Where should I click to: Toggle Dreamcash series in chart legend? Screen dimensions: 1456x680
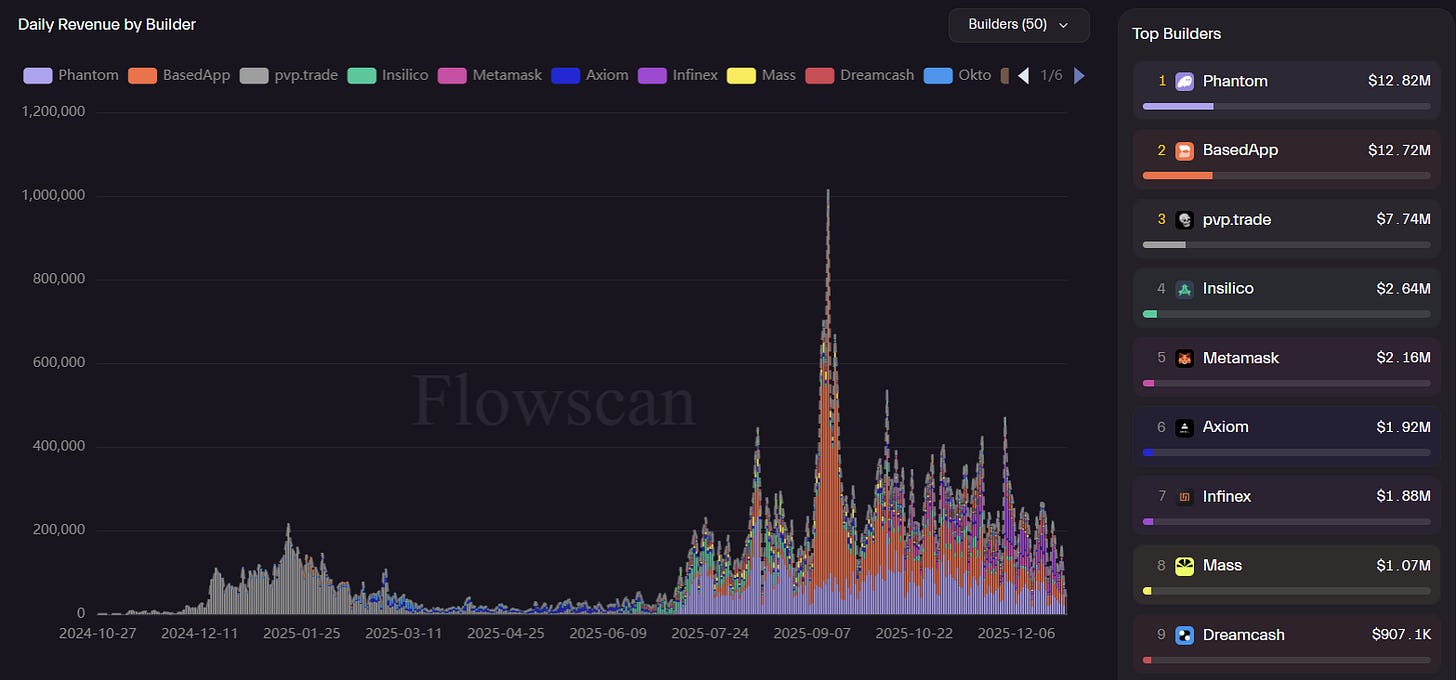[860, 75]
